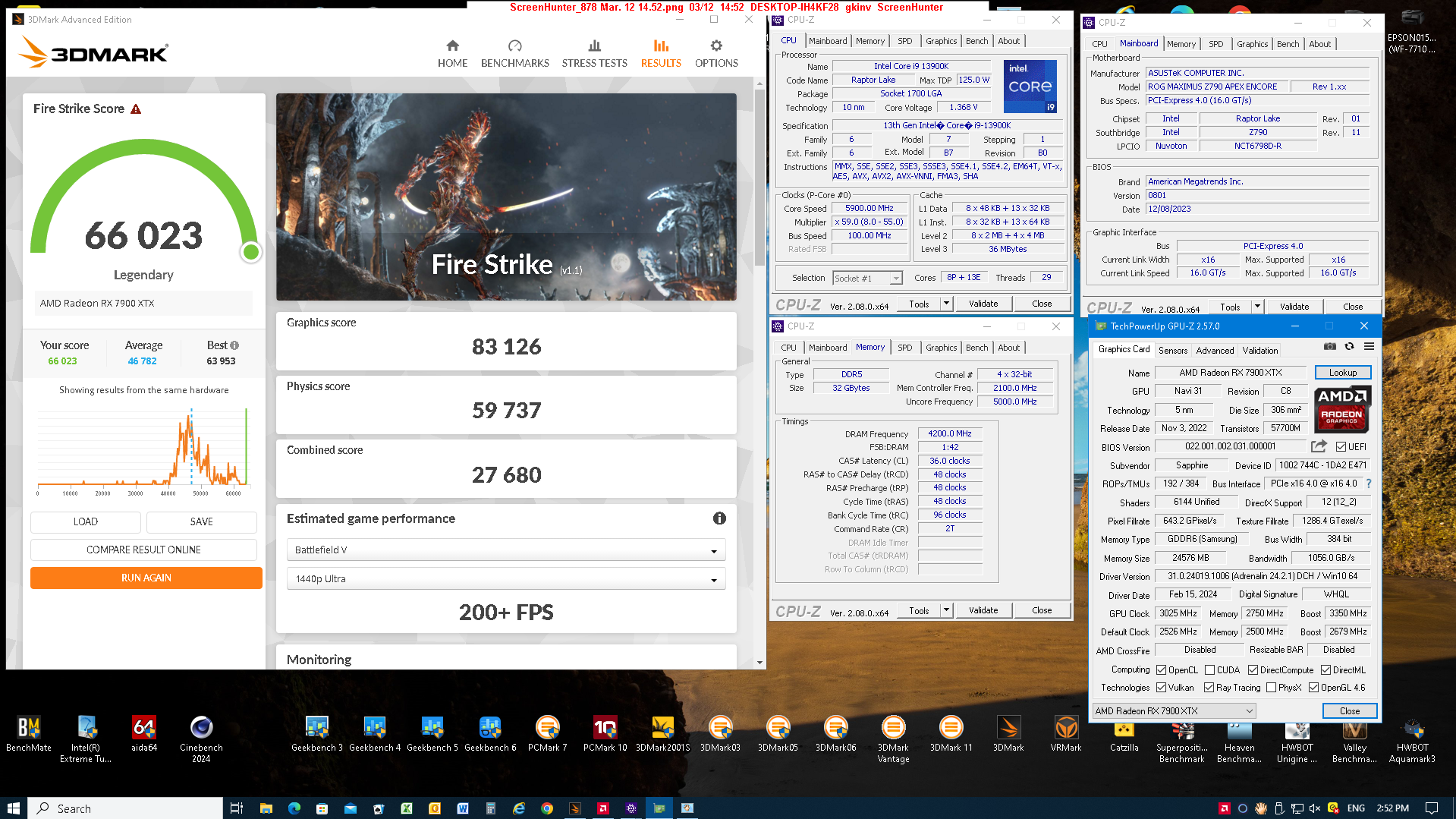The height and width of the screenshot is (819, 1456).
Task: Expand Tools arrow in CPU-Z Mainboard window
Action: 1257,307
